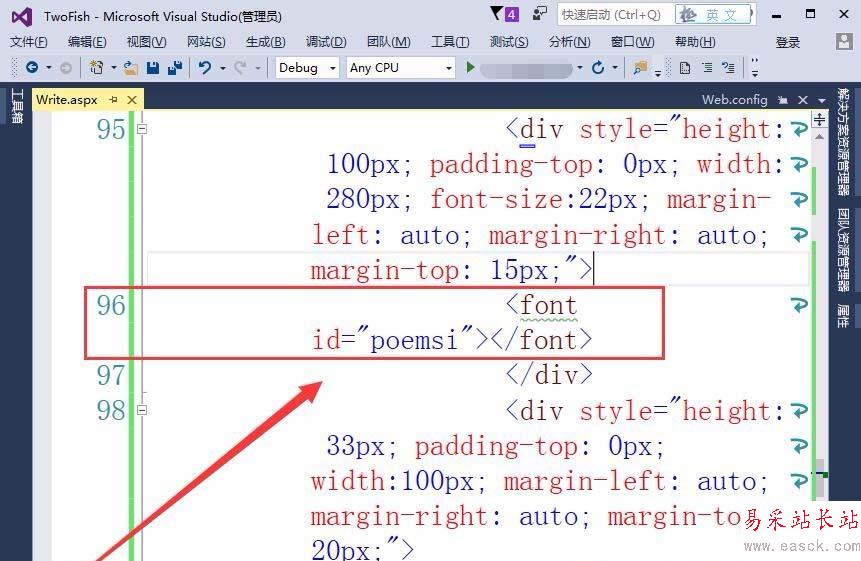Image resolution: width=861 pixels, height=561 pixels.
Task: Open the 分析(N) menu
Action: [569, 42]
